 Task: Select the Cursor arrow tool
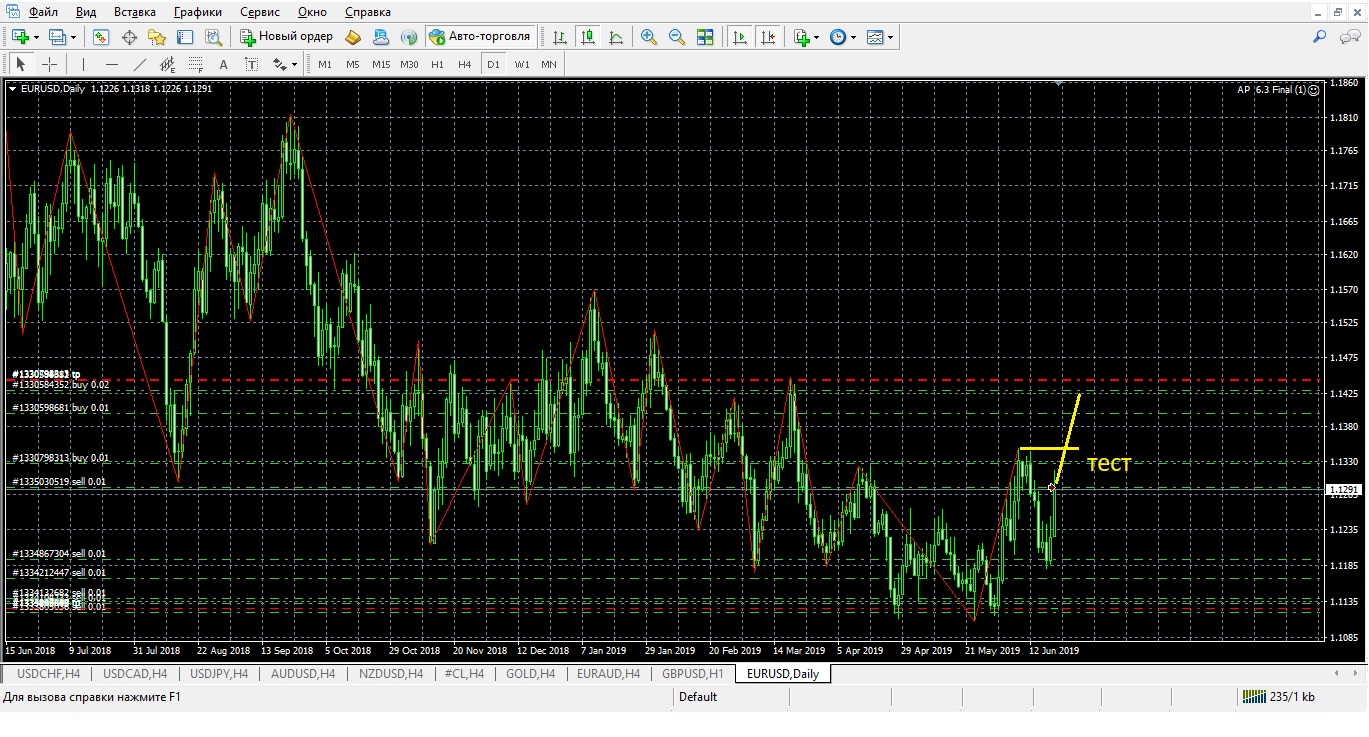point(21,64)
